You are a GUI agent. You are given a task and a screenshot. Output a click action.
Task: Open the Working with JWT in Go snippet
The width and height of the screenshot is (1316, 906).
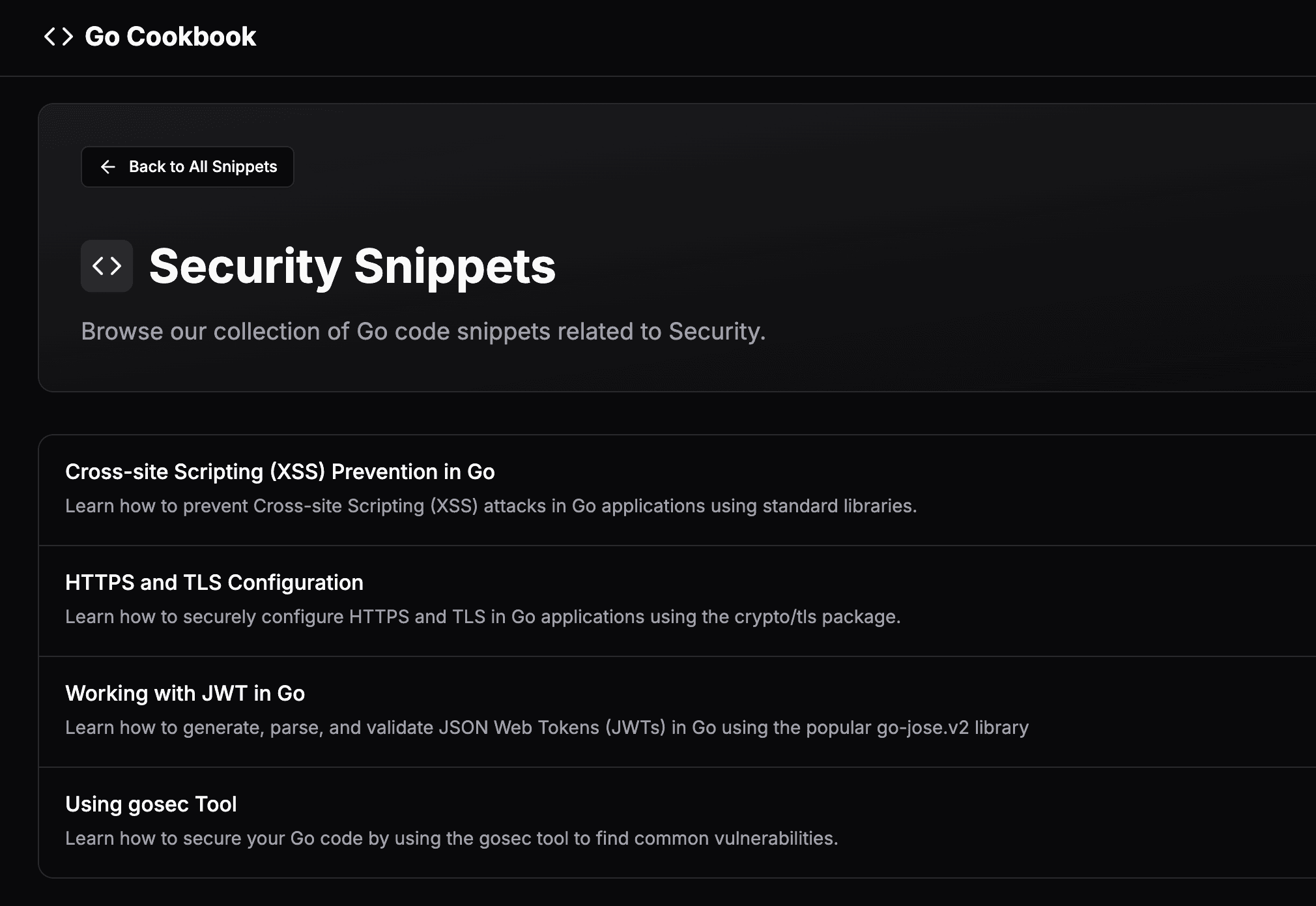click(185, 693)
